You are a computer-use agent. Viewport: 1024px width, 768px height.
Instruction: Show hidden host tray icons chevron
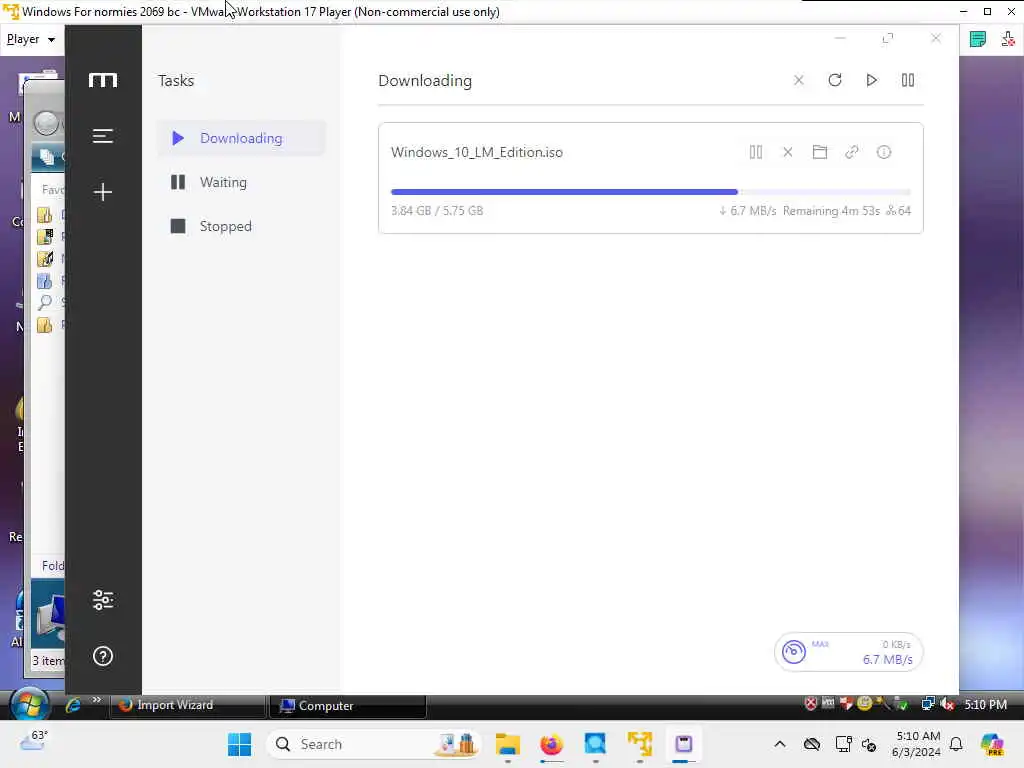[x=780, y=744]
